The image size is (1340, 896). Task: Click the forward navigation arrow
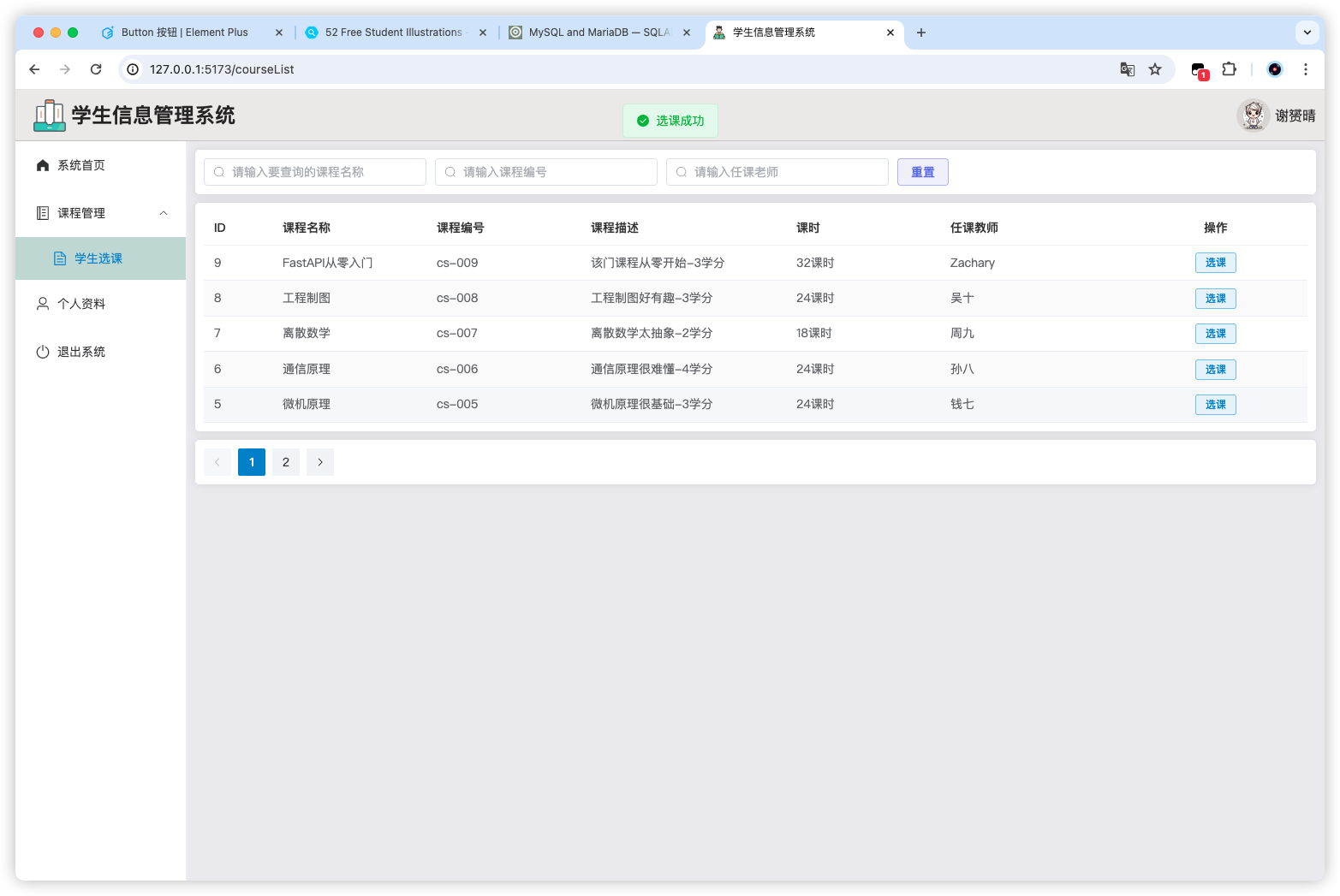(65, 69)
